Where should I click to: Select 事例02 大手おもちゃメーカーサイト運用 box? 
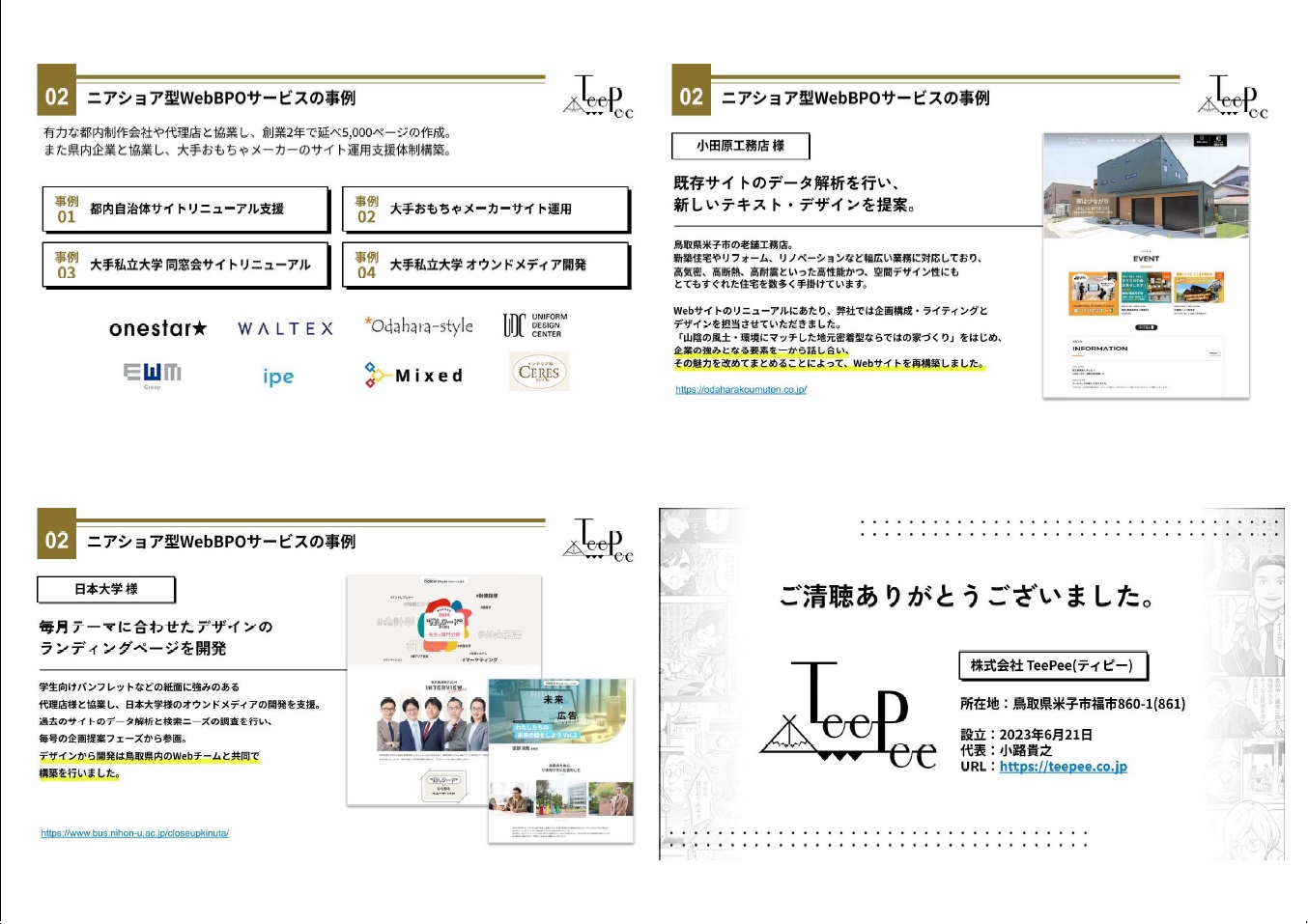[x=486, y=209]
